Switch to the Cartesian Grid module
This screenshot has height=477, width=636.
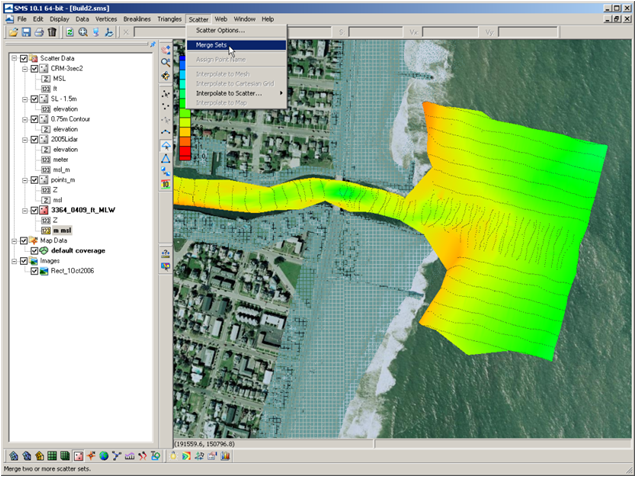tap(52, 456)
